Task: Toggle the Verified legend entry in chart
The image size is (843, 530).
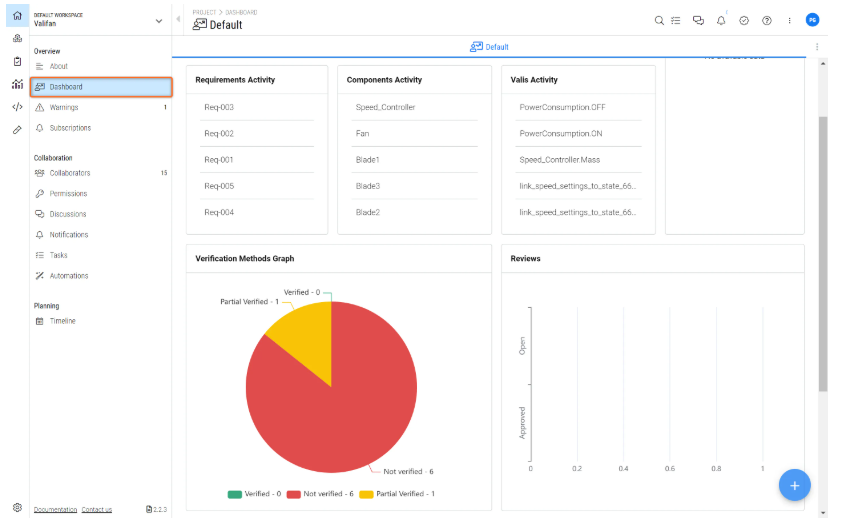Action: [x=254, y=494]
